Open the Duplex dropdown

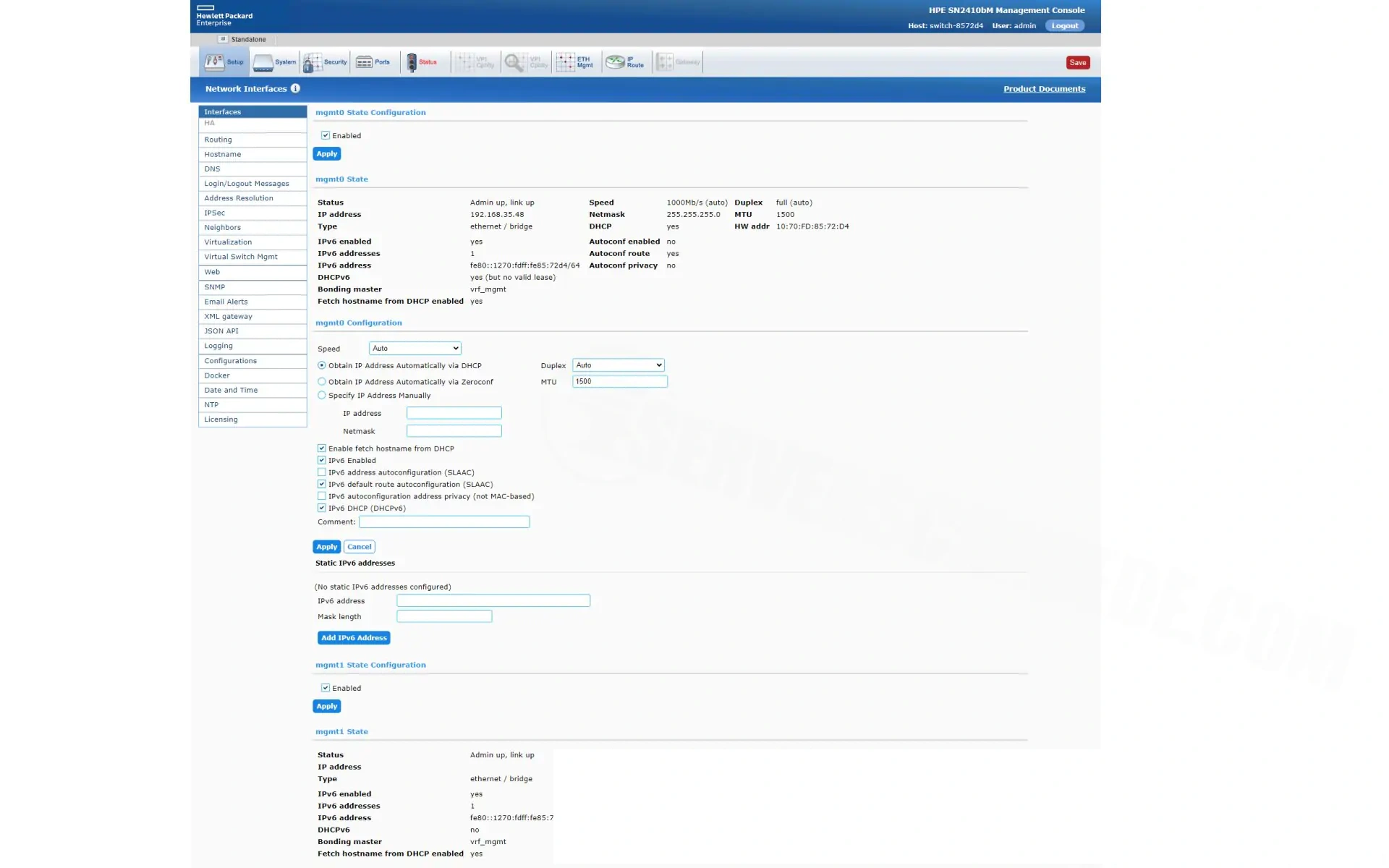tap(618, 365)
